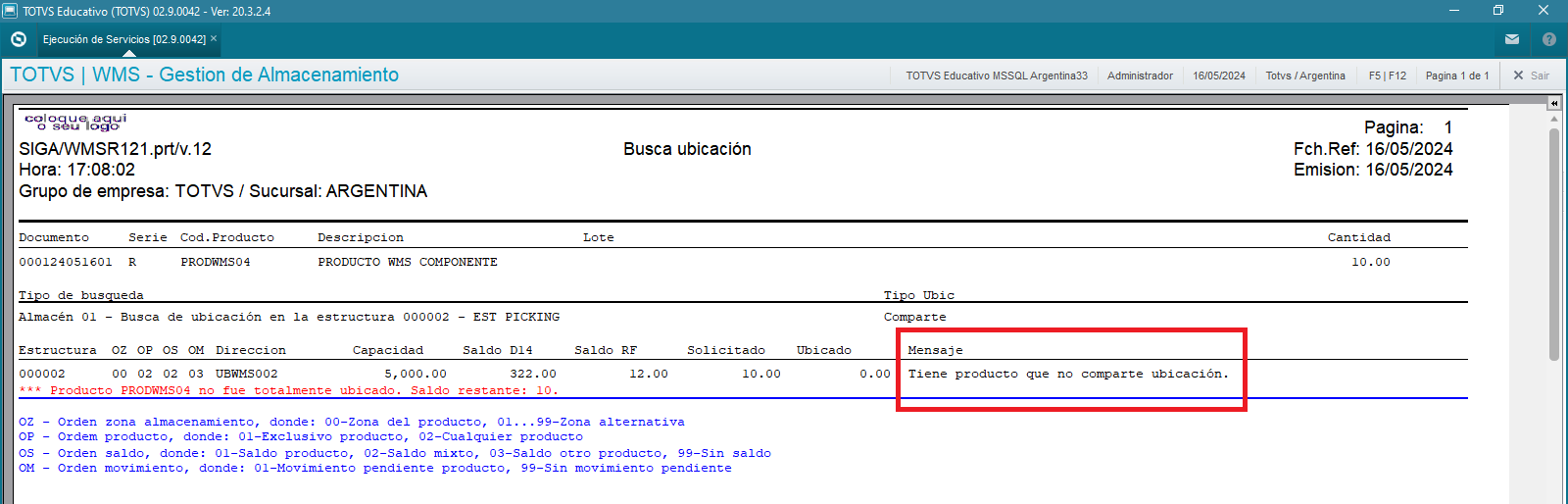Click the 16/05/2024 date in the toolbar
The height and width of the screenshot is (504, 1568).
1219,76
